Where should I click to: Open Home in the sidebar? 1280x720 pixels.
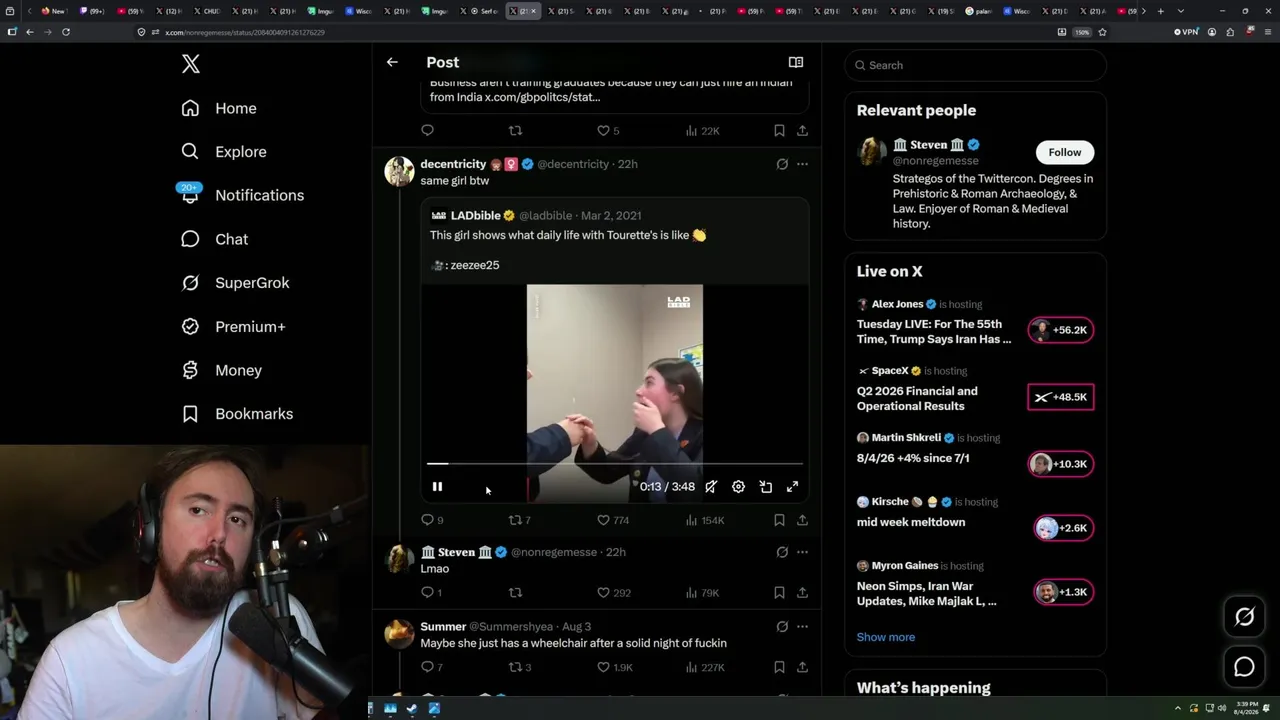point(219,108)
